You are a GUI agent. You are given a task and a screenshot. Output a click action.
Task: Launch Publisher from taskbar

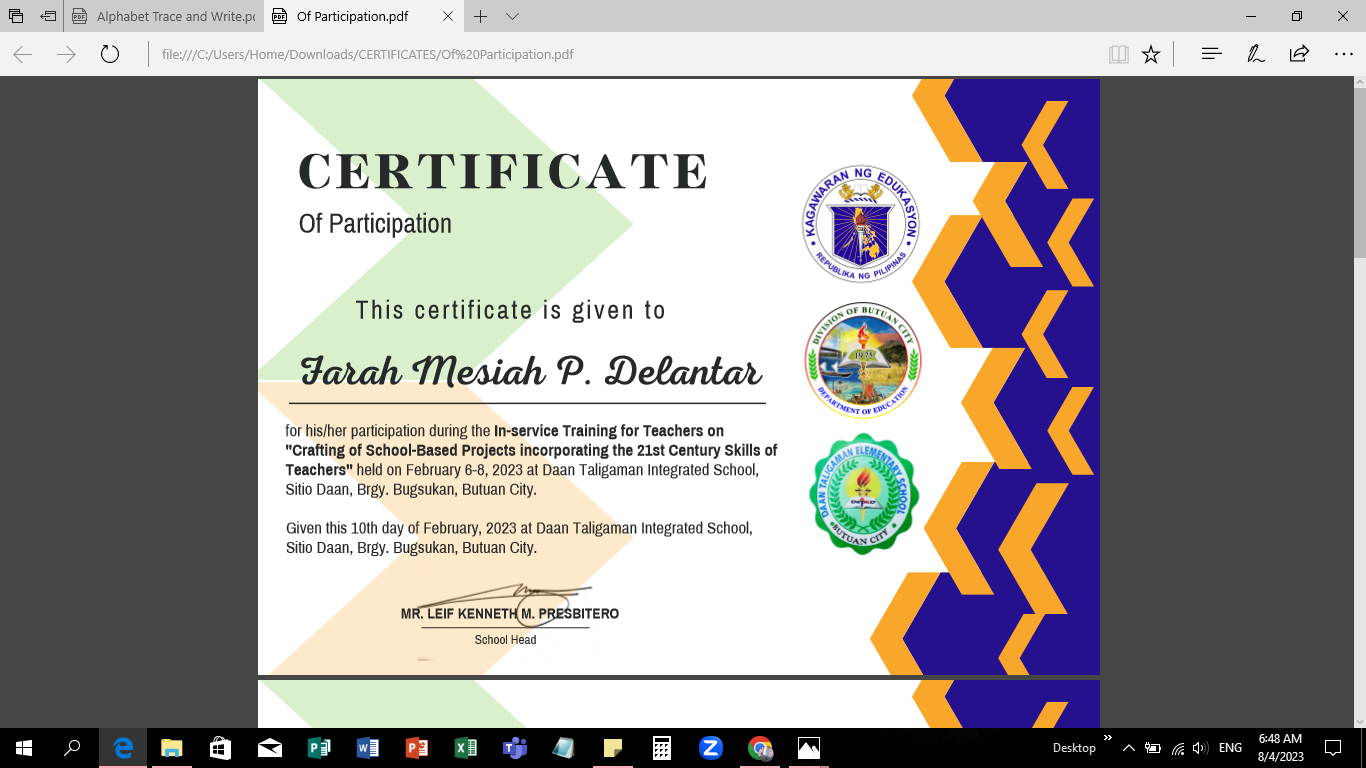tap(319, 748)
